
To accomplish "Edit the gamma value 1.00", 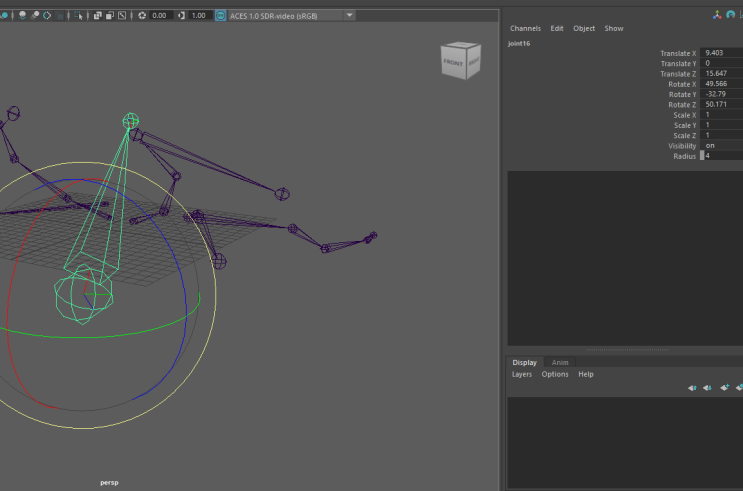I will [199, 16].
